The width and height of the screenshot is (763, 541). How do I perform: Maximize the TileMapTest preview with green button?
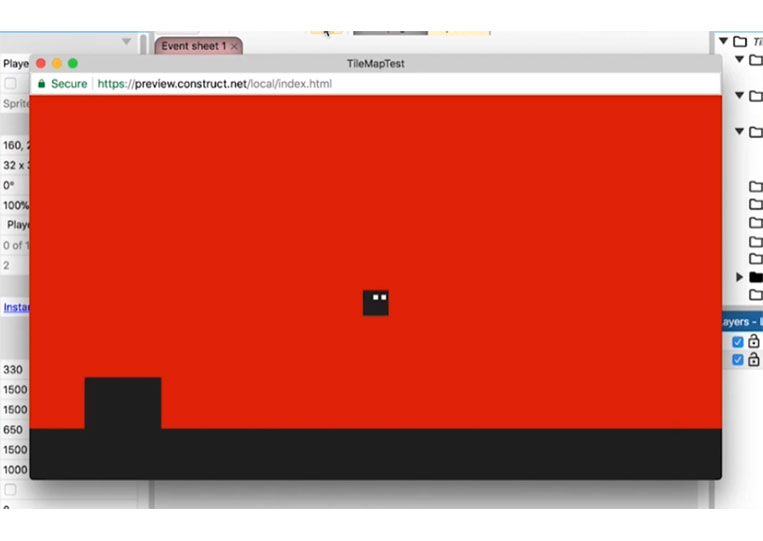click(x=73, y=63)
